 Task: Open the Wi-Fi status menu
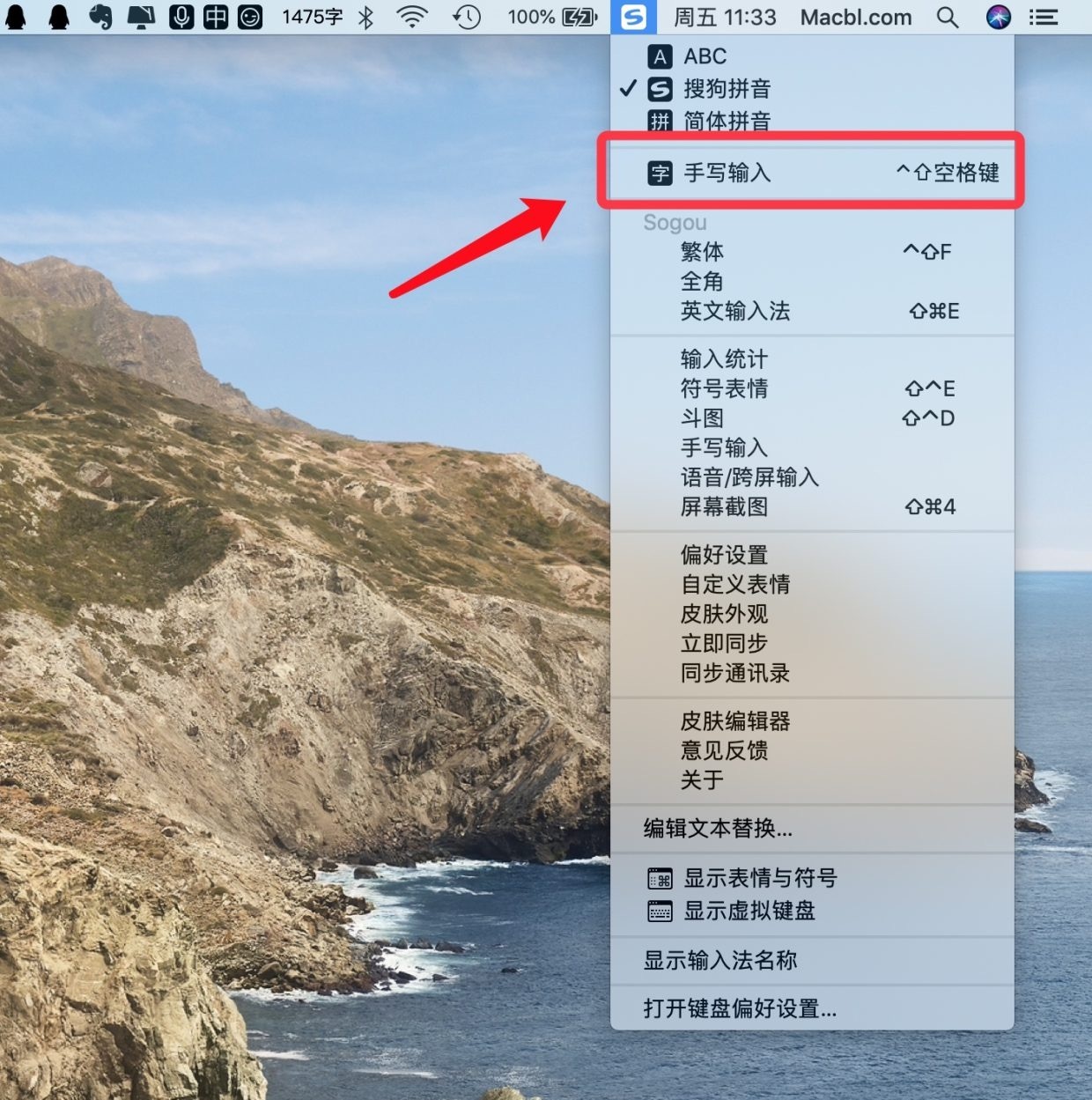click(x=411, y=17)
